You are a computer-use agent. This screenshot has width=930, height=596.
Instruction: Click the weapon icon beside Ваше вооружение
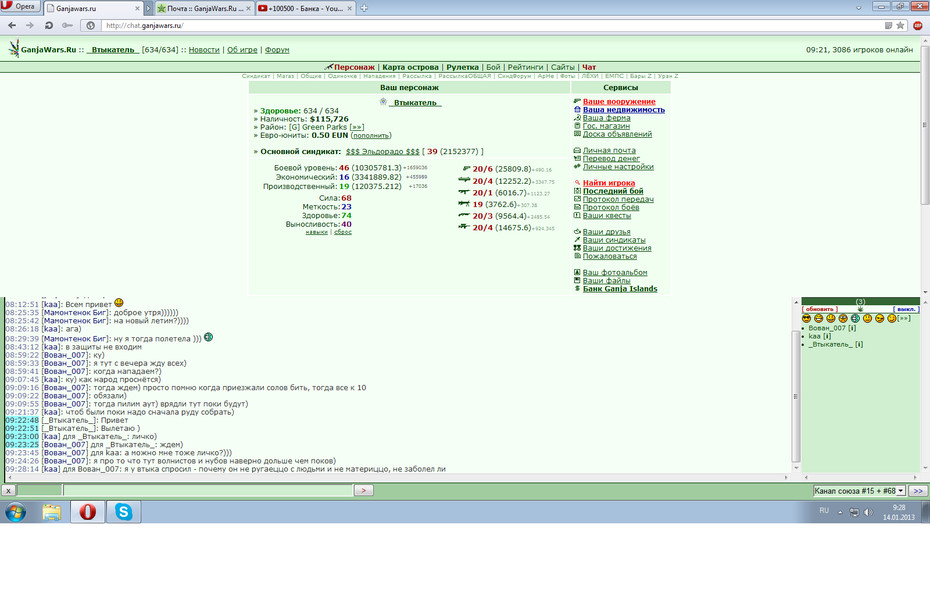click(x=577, y=101)
